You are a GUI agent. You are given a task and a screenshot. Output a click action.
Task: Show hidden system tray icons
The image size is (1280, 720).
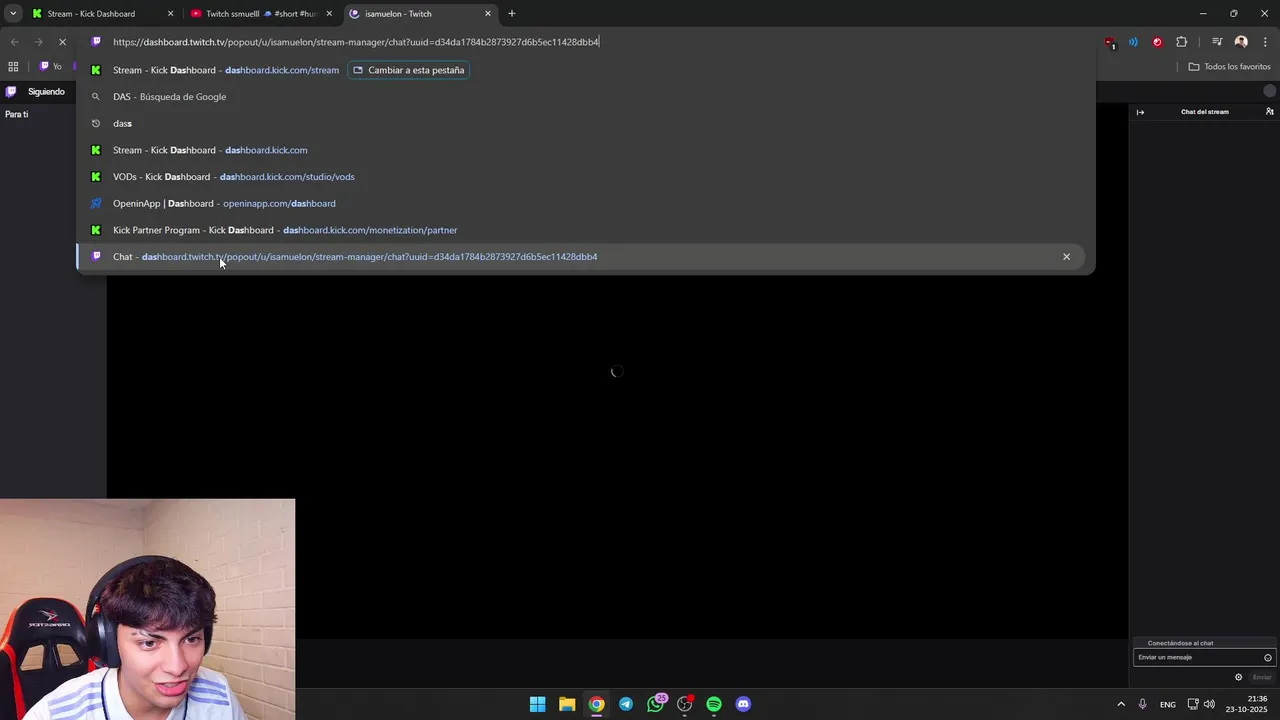click(1121, 704)
